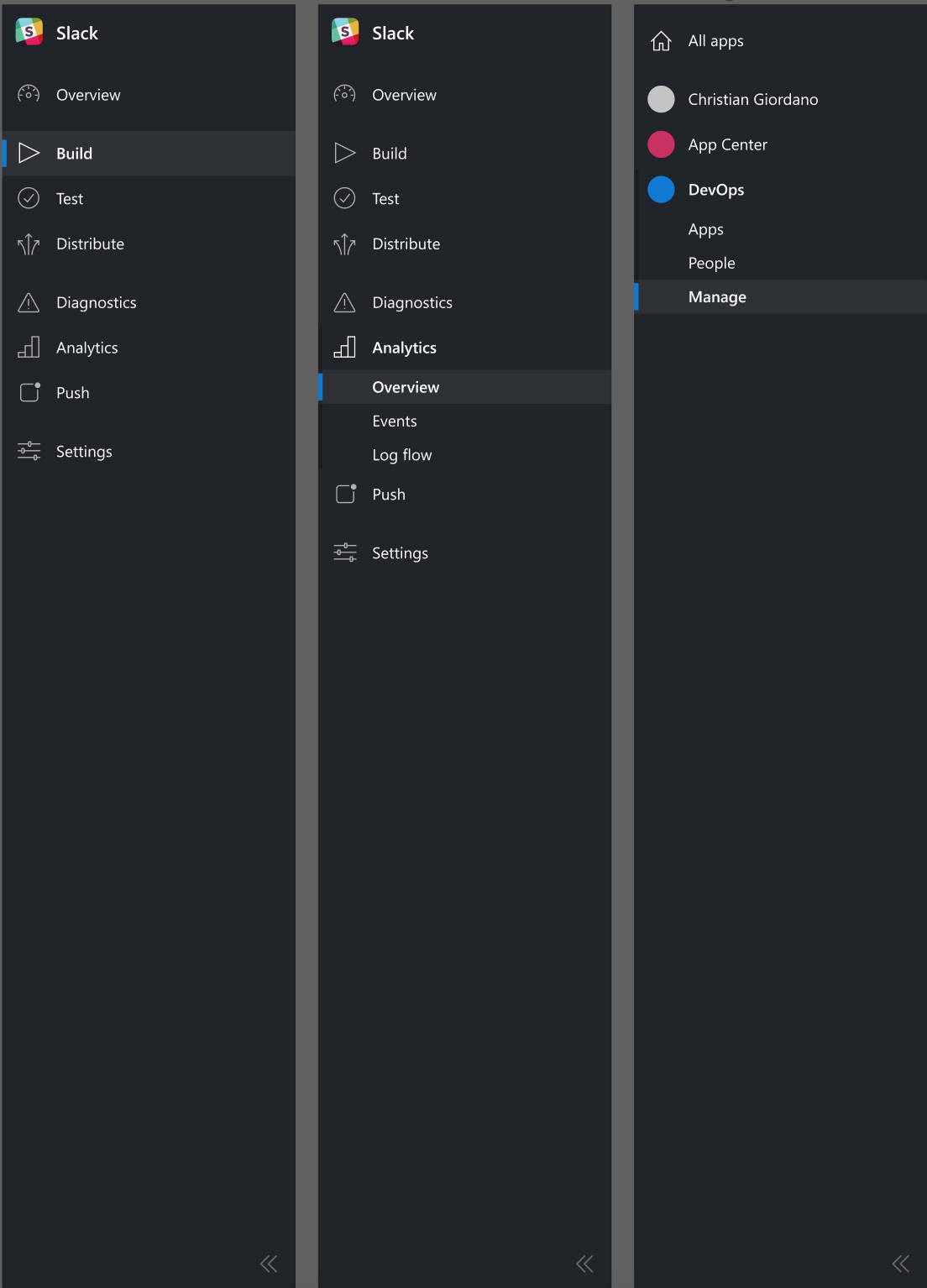Click the Push notification device icon
The width and height of the screenshot is (927, 1288).
coord(29,392)
